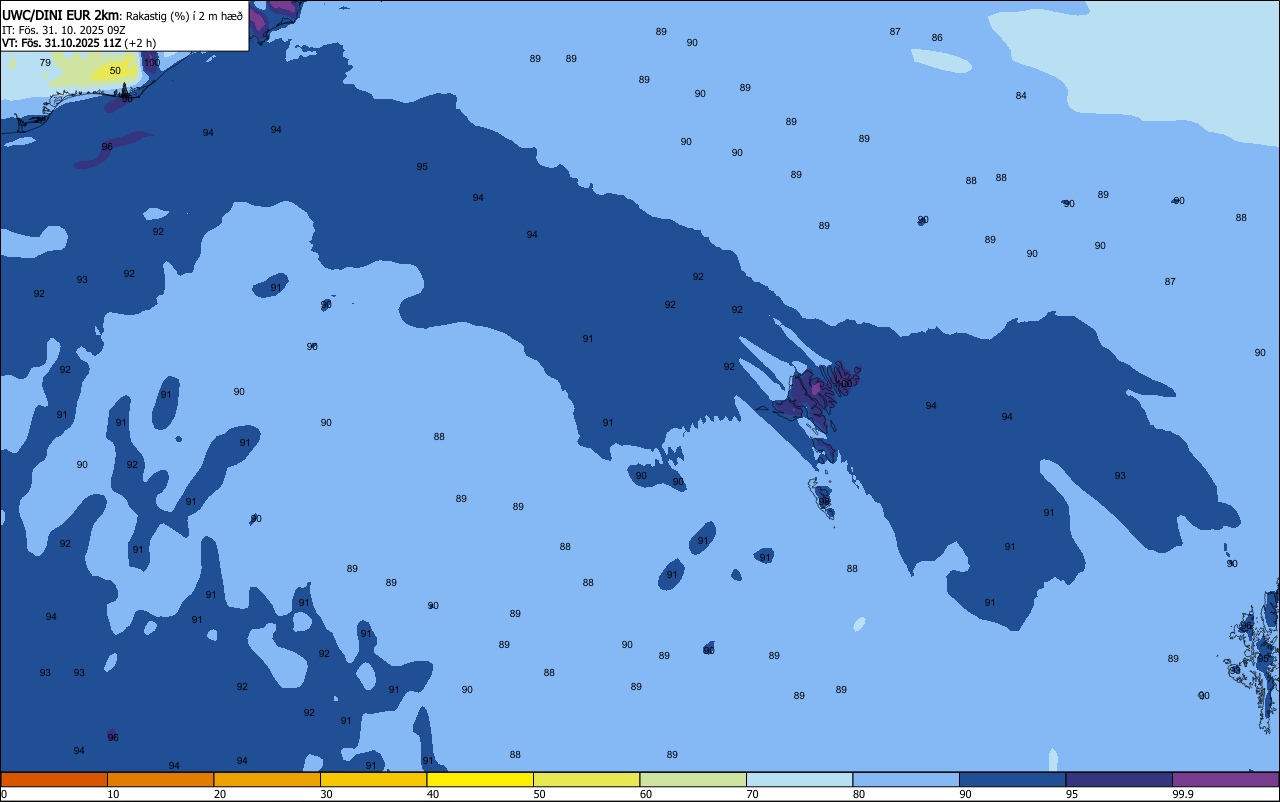Select the yellow 40–50 legend color band
The image size is (1280, 802).
(480, 779)
